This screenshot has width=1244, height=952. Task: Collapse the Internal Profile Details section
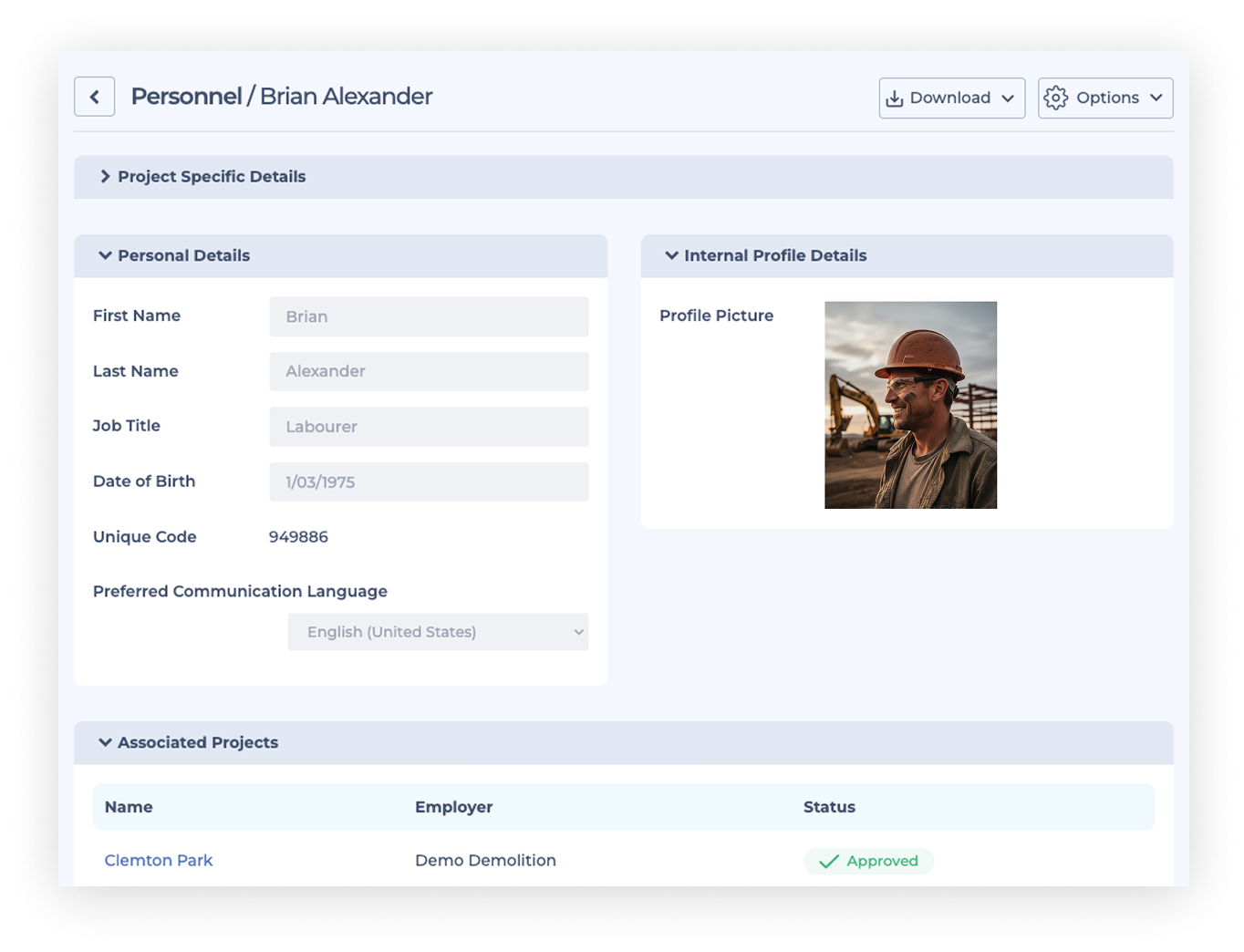776,255
